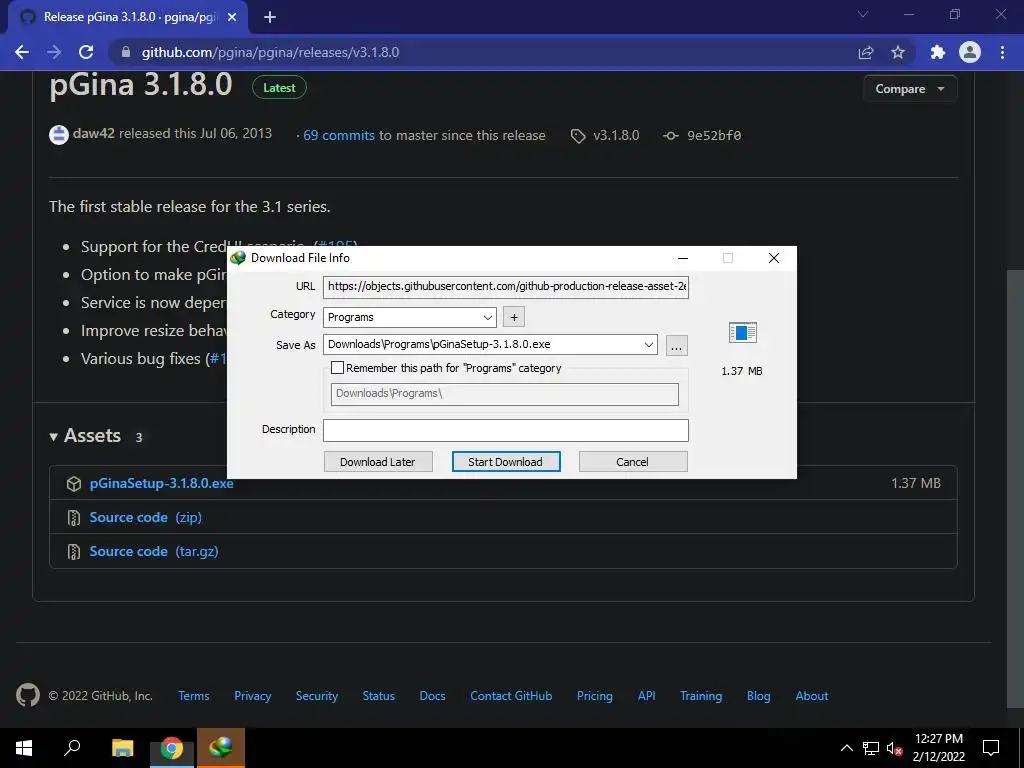Image resolution: width=1024 pixels, height=768 pixels.
Task: Click the v3.1.8.0 tag link
Action: coord(615,135)
